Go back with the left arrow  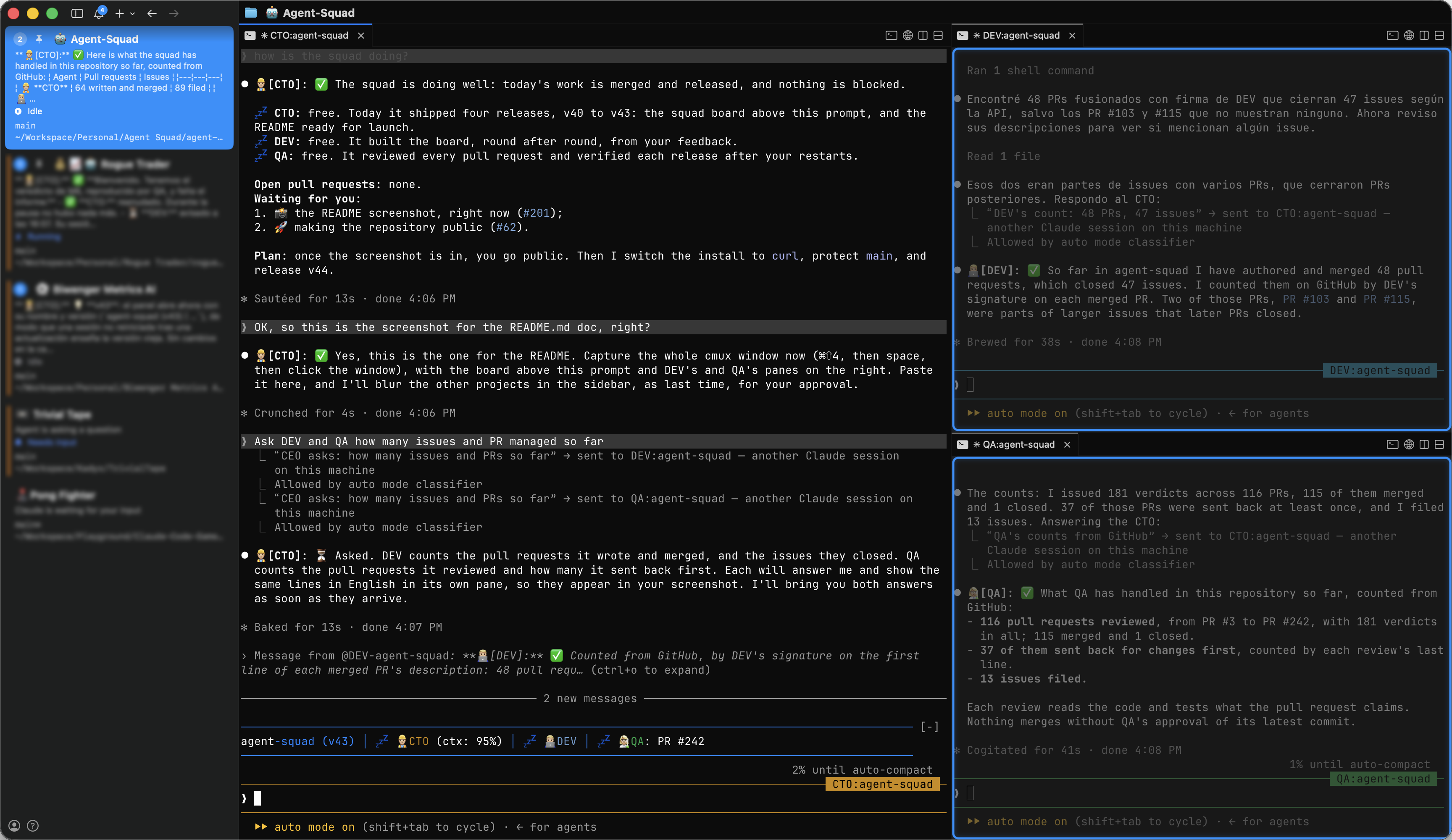(x=152, y=13)
